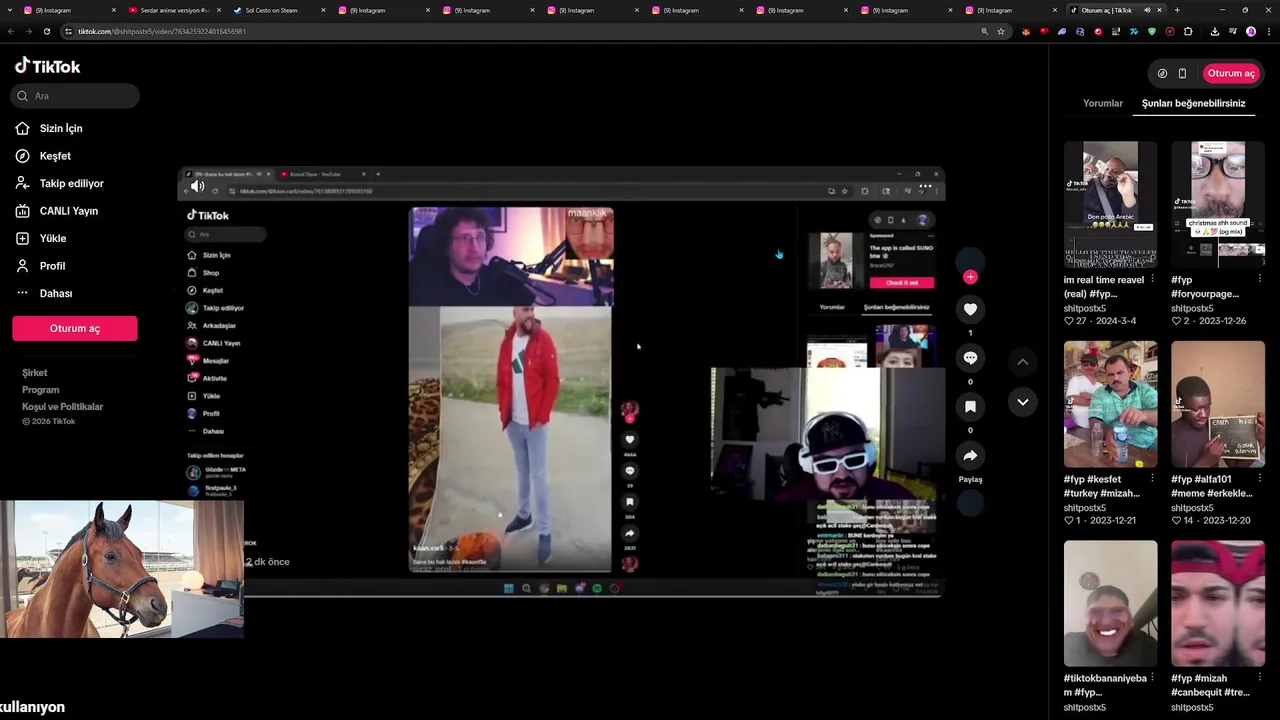Click the top-right Oturum aç button
This screenshot has width=1280, height=720.
pos(1231,73)
